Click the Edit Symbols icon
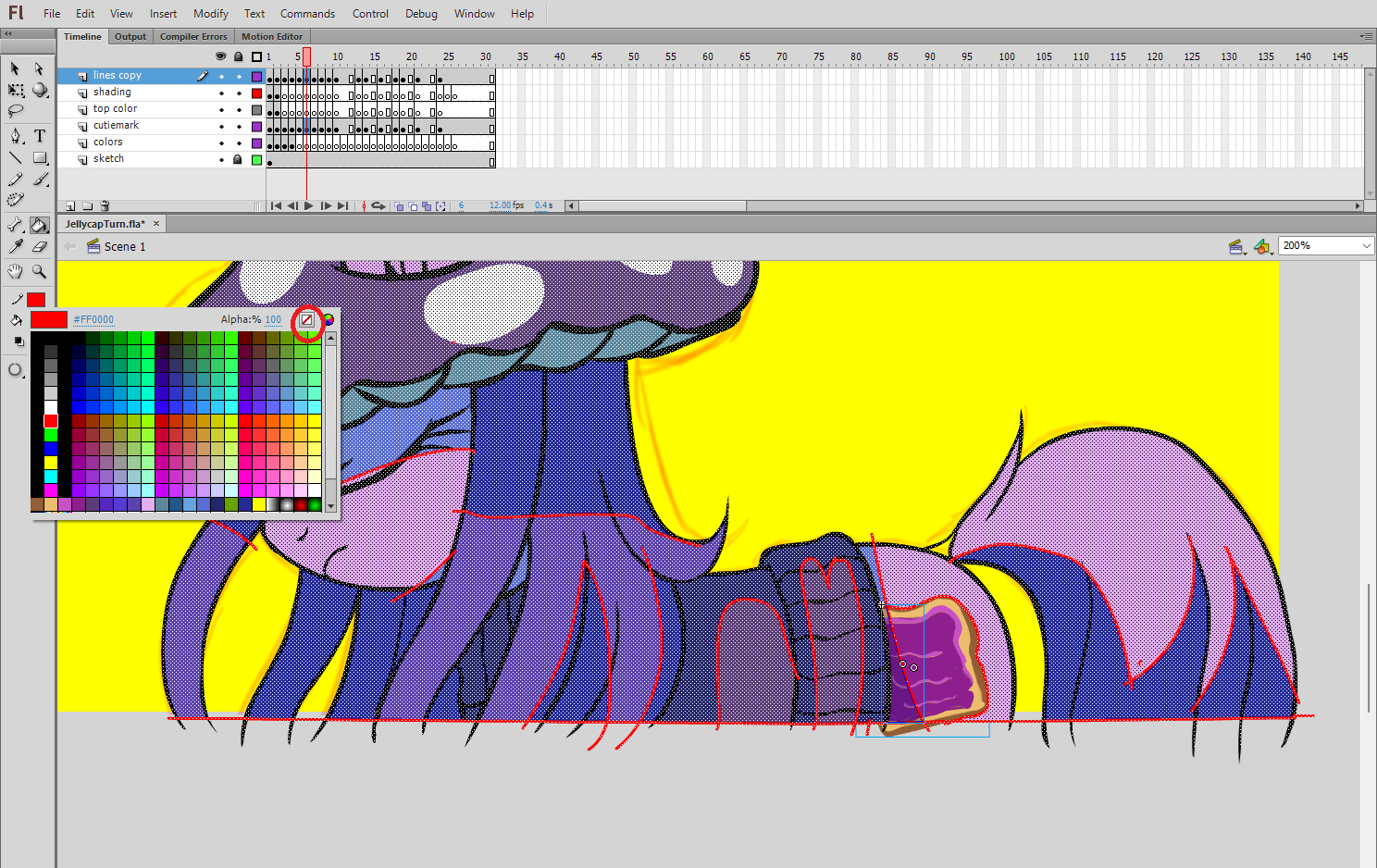Screen dimensions: 1377x868 (1262, 246)
